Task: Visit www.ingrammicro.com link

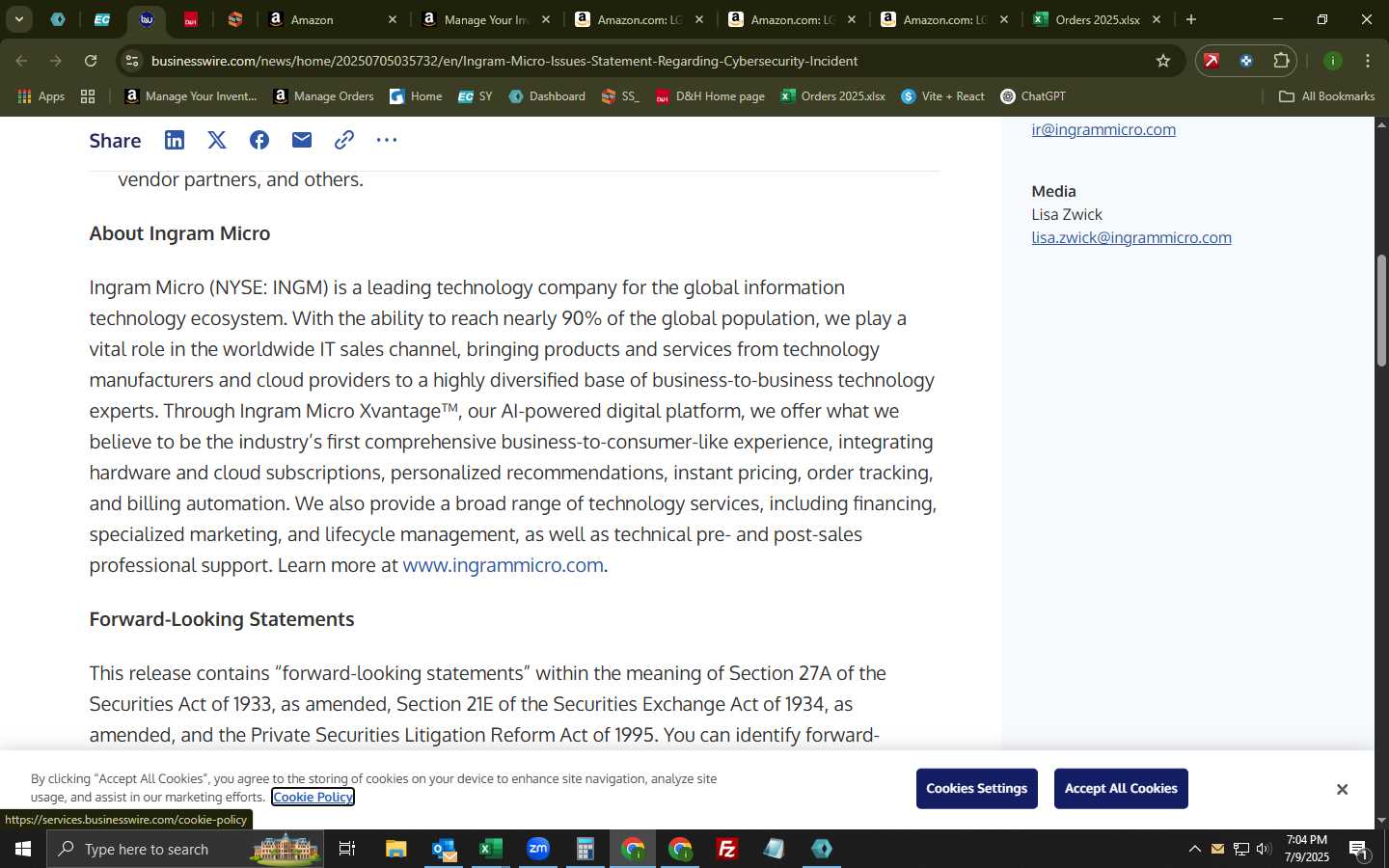Action: (x=503, y=565)
